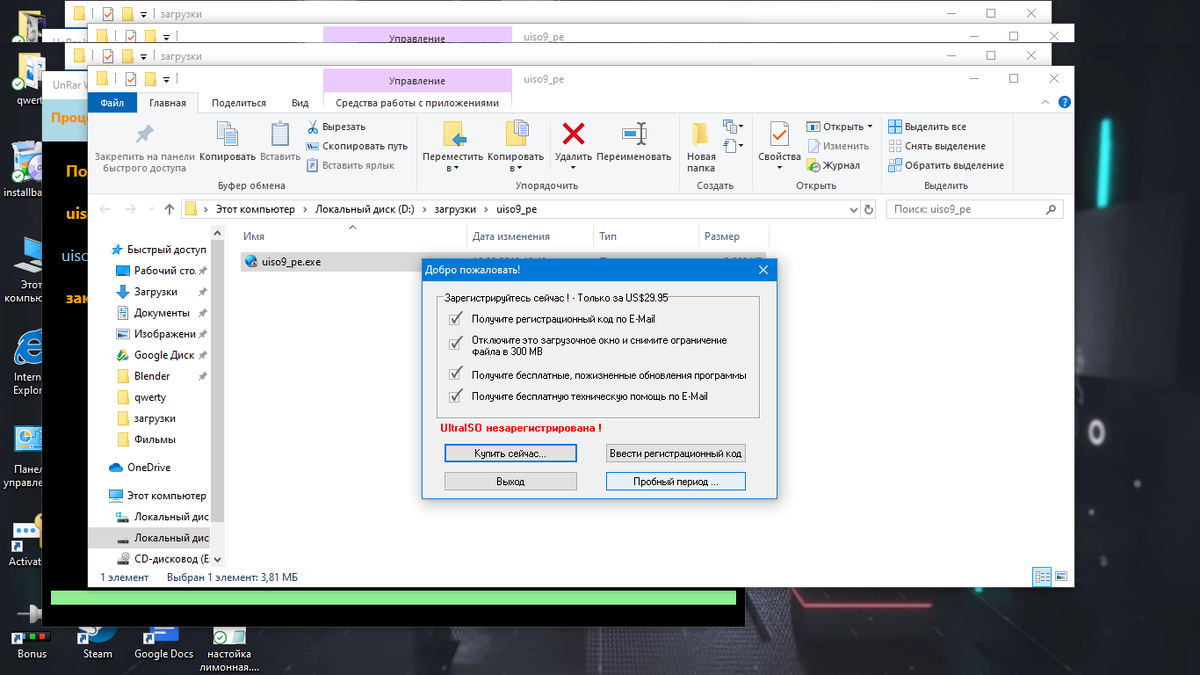Click Выделить все in ribbon

[927, 127]
